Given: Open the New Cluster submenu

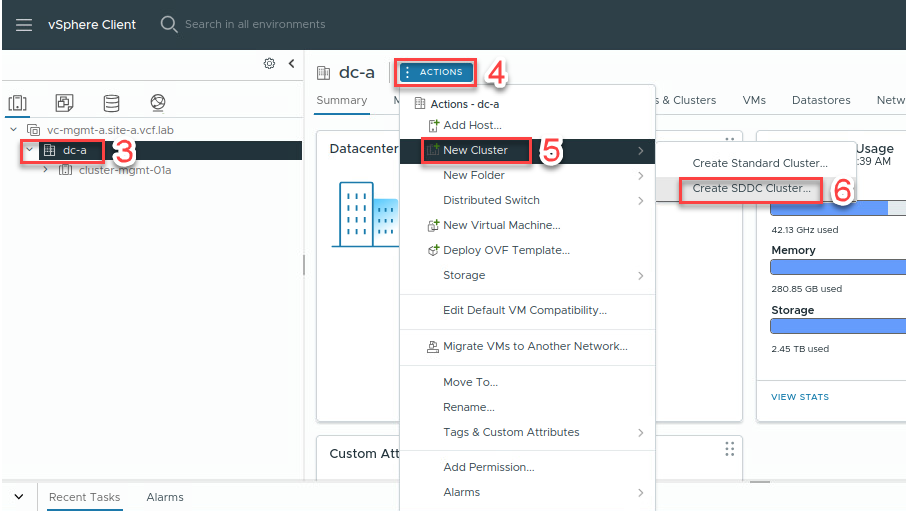Looking at the screenshot, I should [527, 150].
